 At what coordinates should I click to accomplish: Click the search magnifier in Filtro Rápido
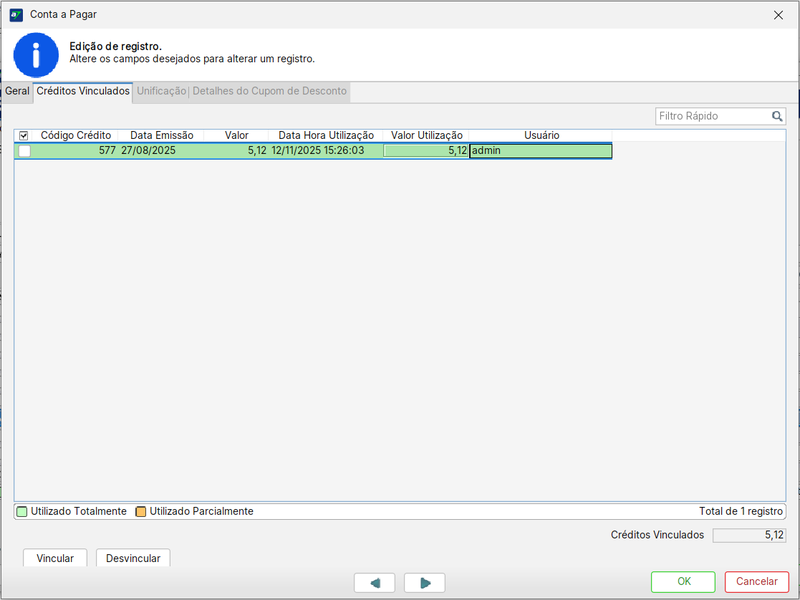pyautogui.click(x=777, y=117)
